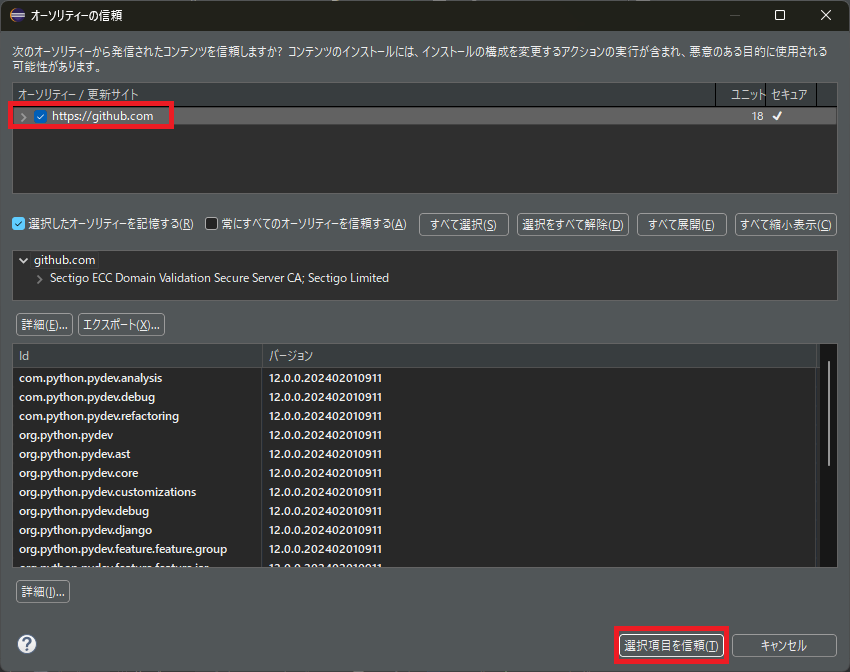850x672 pixels.
Task: Collapse the github.com certificate section
Action: tap(18, 258)
